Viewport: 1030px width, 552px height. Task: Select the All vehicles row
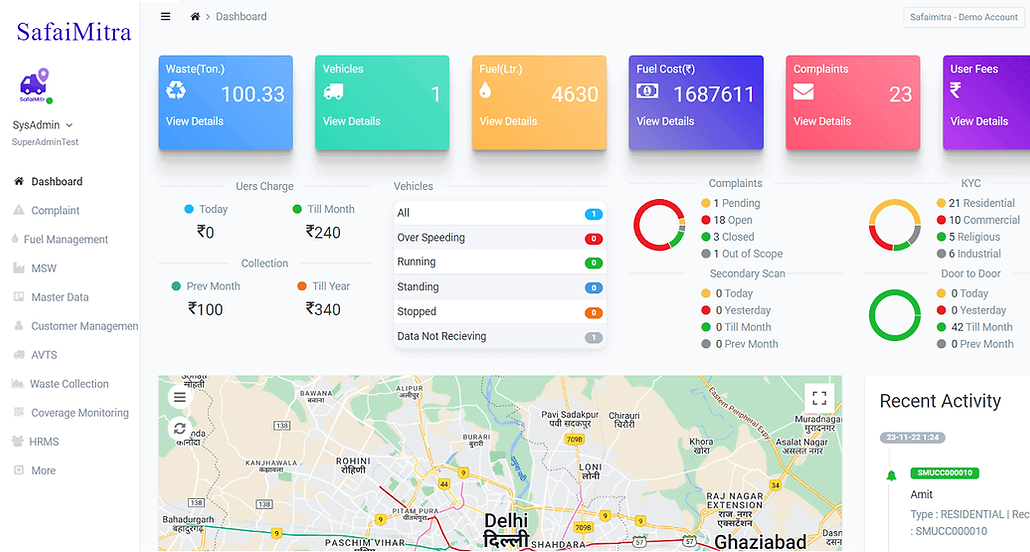(499, 213)
